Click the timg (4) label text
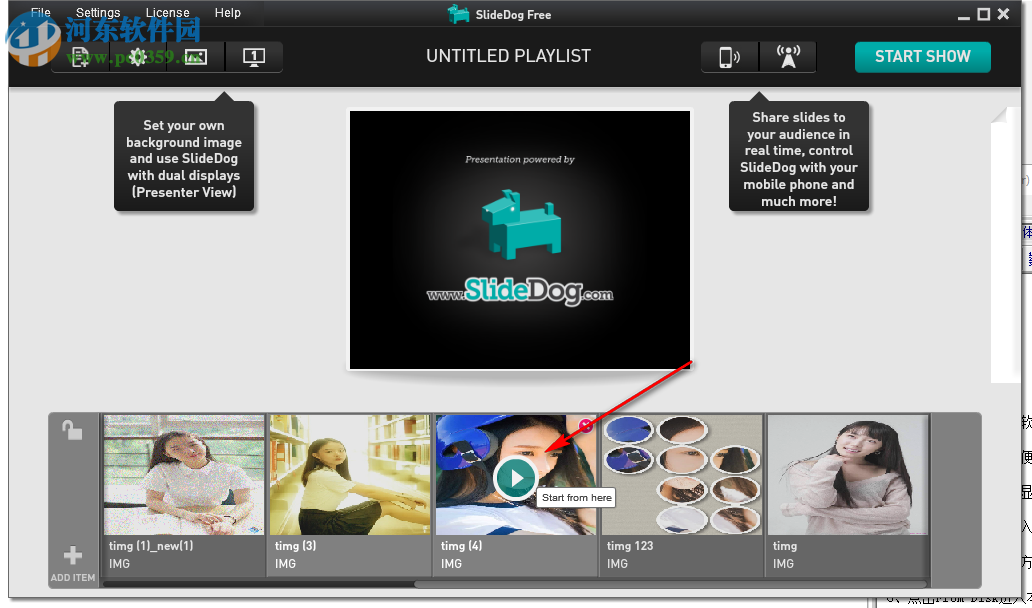Screen dimensions: 1032x608 point(461,546)
